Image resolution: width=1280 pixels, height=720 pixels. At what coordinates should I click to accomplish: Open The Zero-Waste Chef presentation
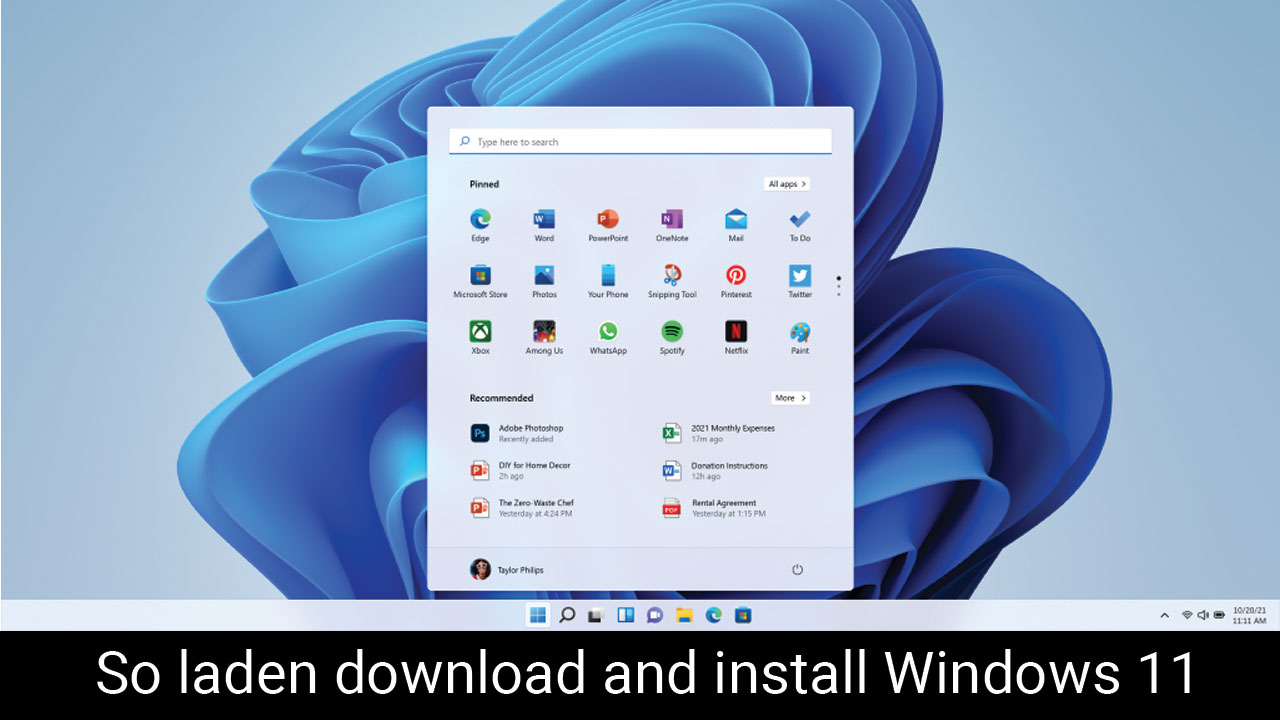click(x=522, y=508)
